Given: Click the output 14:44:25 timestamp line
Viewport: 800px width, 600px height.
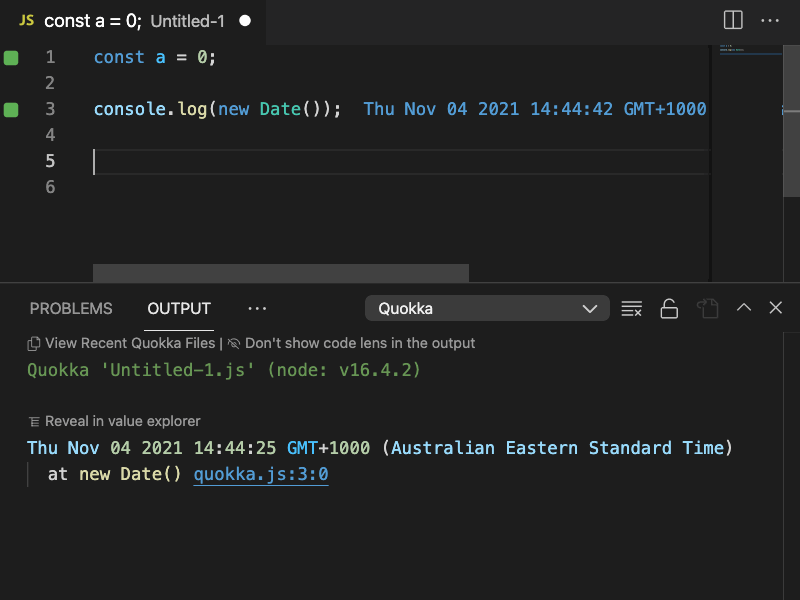Looking at the screenshot, I should (380, 448).
